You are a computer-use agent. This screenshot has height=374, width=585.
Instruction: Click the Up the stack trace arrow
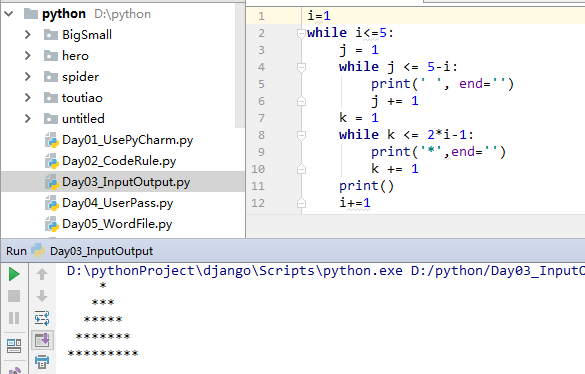pos(42,274)
